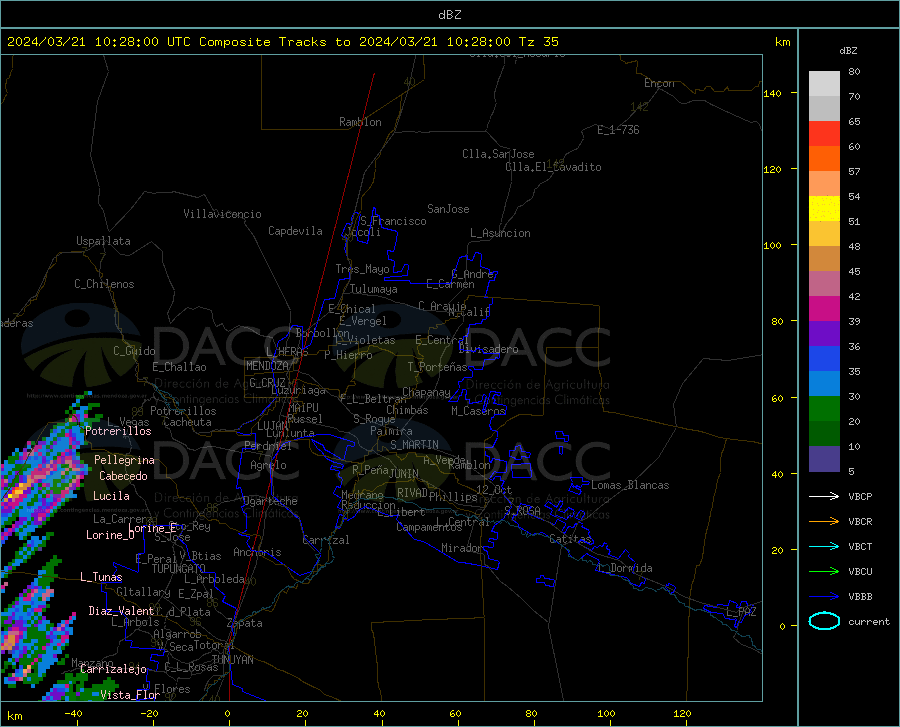900x727 pixels.
Task: Click the Encon map label
Action: (659, 83)
